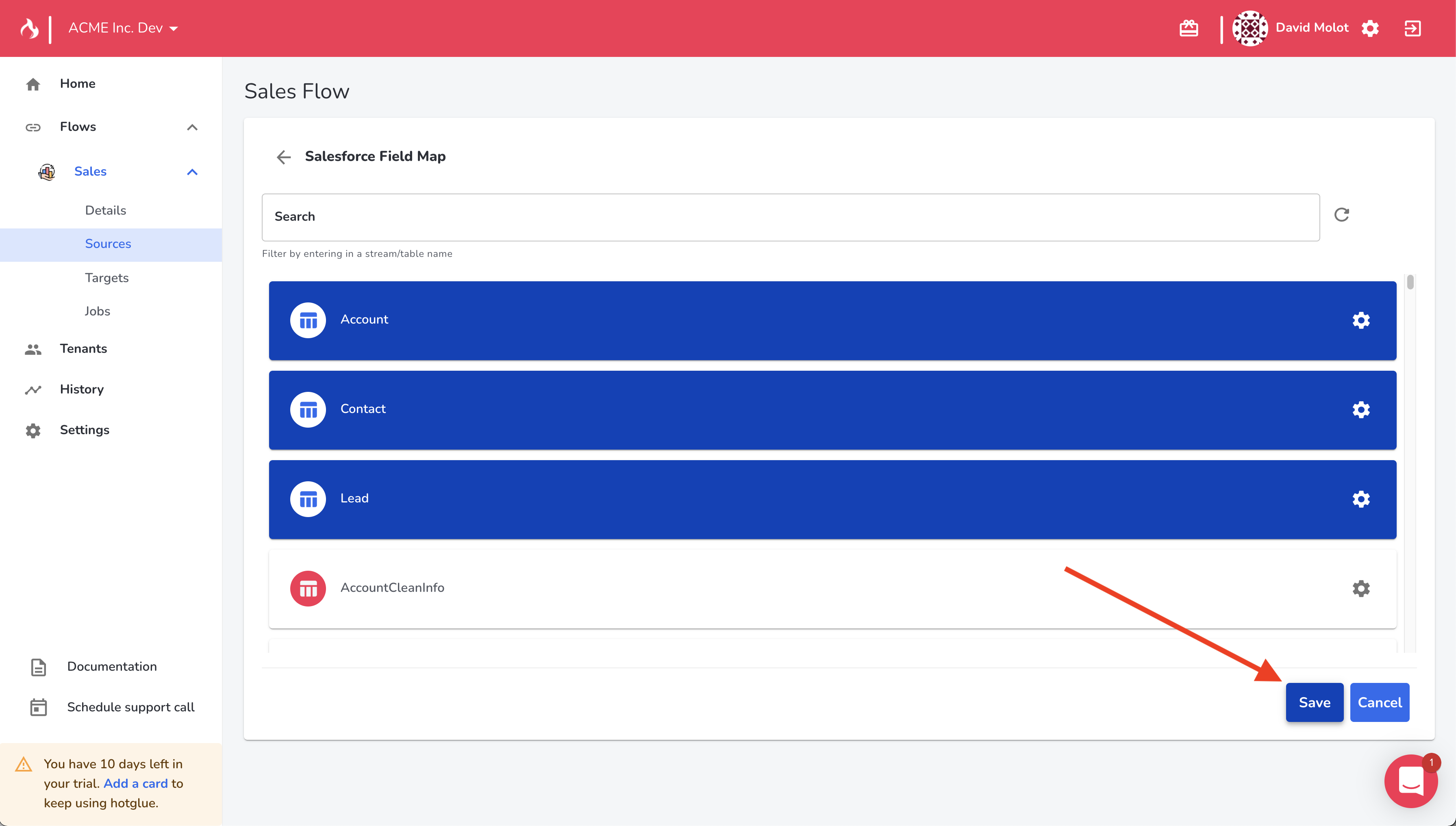Image resolution: width=1456 pixels, height=826 pixels.
Task: Click the Lead table icon
Action: (308, 499)
